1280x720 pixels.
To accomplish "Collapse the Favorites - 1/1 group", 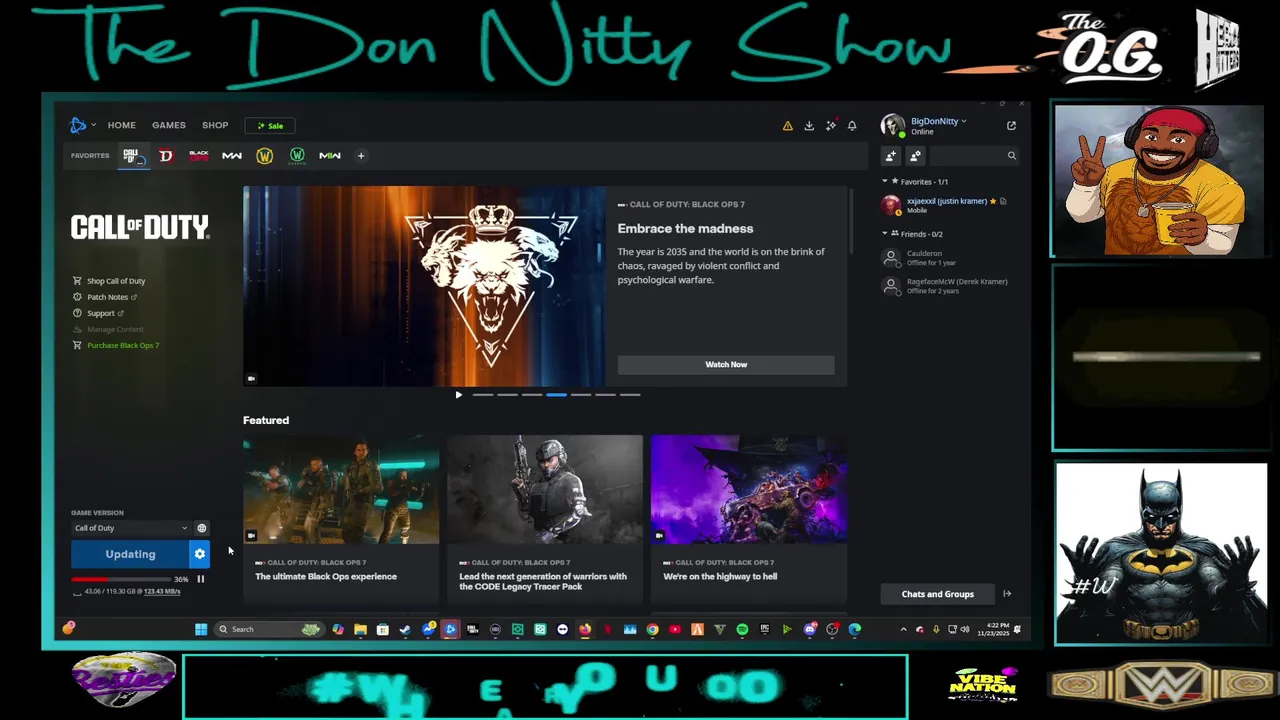I will tap(916, 182).
